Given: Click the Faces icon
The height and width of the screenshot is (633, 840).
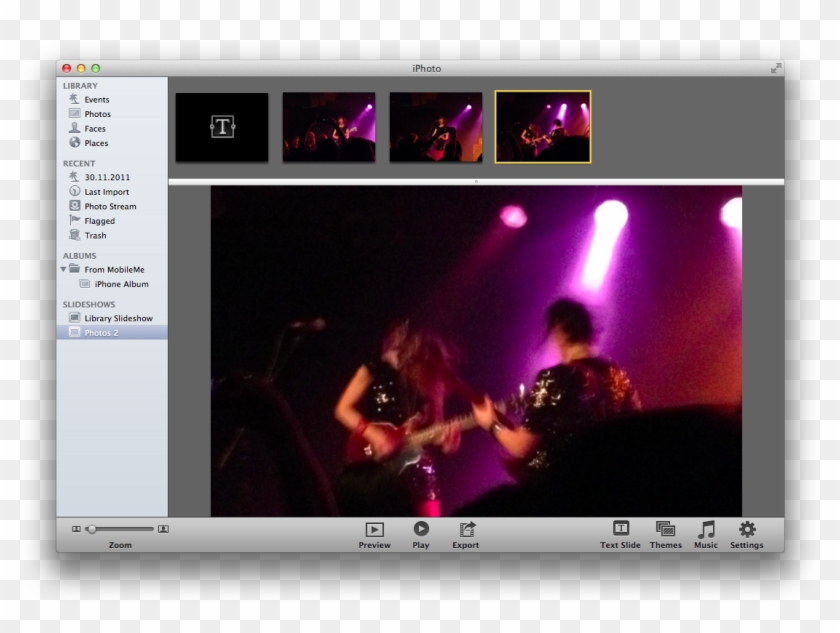Looking at the screenshot, I should 74,128.
